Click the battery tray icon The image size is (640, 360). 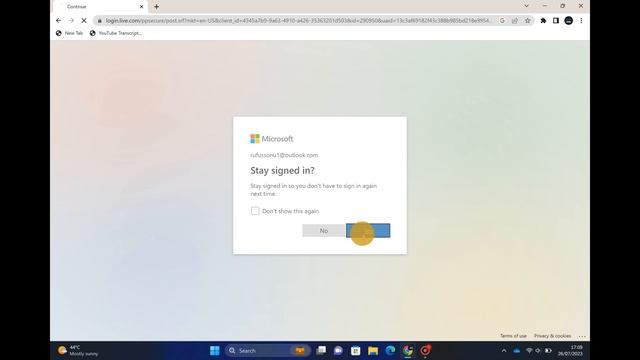tap(548, 351)
